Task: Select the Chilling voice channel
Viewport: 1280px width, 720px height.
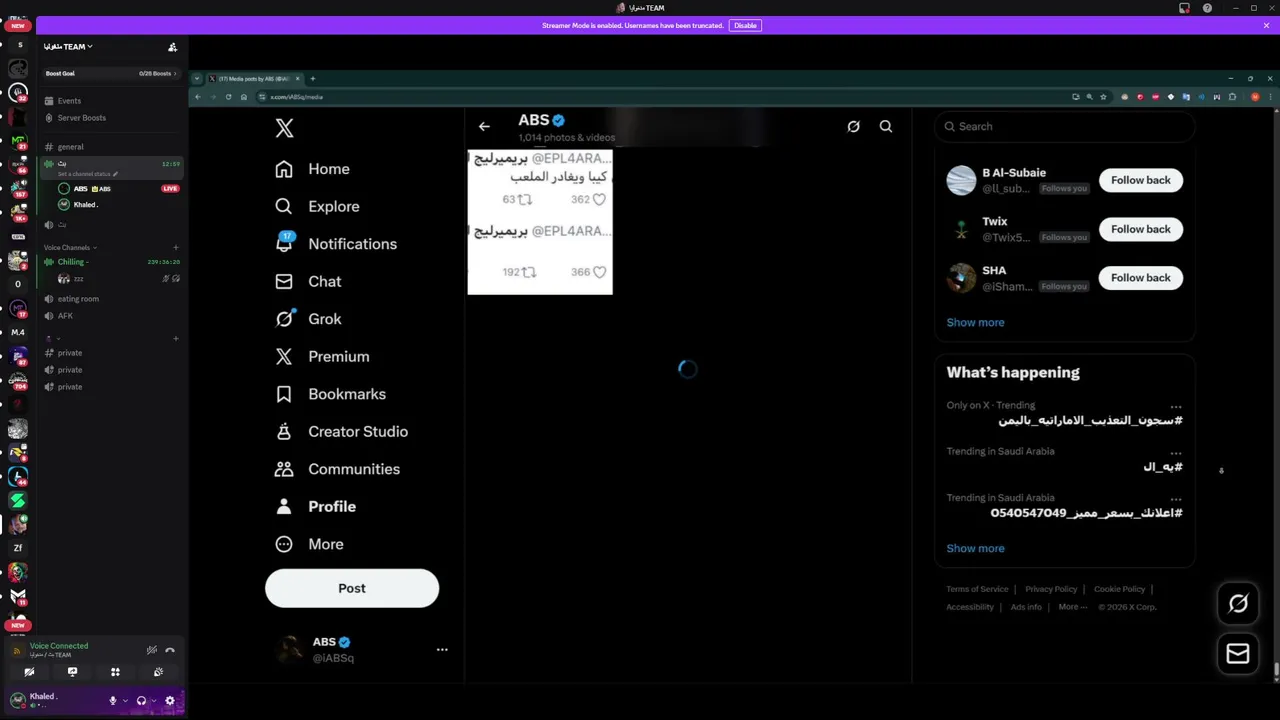Action: click(112, 262)
